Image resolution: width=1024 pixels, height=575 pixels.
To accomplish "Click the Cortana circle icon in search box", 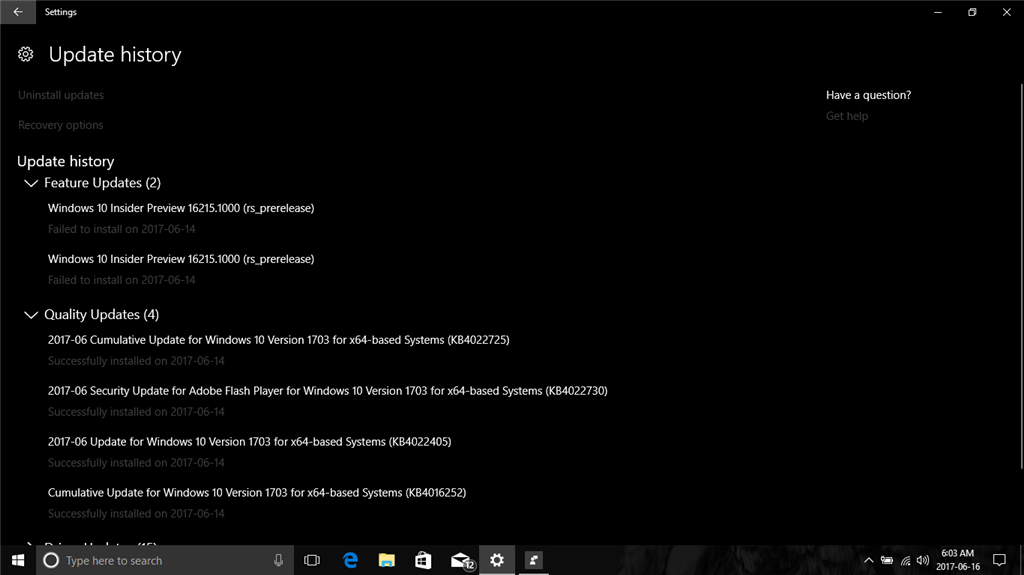I will pos(51,560).
